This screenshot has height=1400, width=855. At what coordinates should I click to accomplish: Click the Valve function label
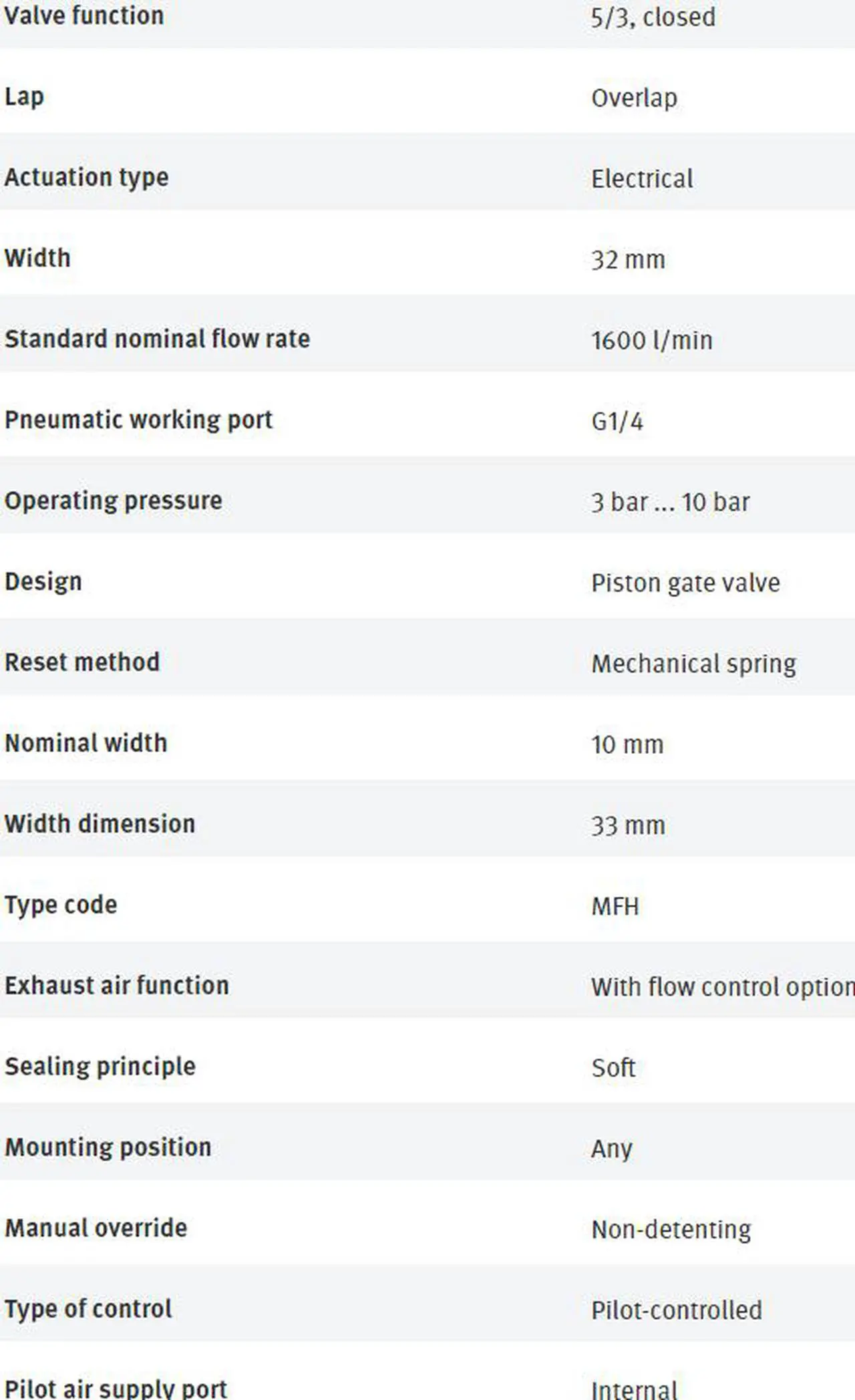[84, 15]
